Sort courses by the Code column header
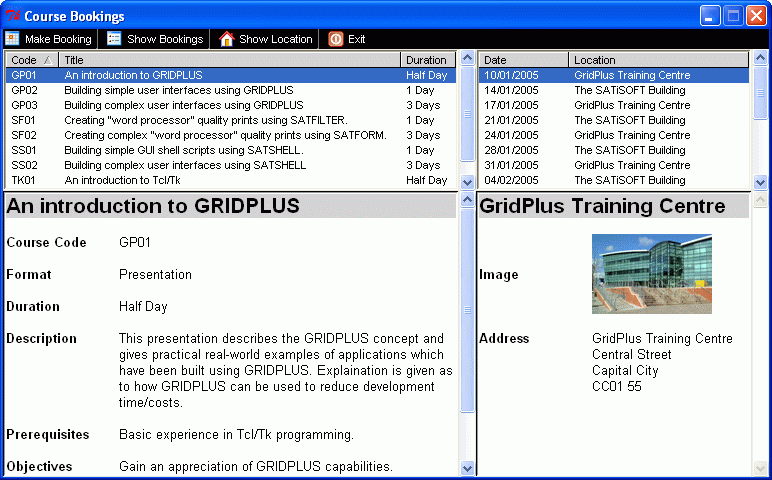The image size is (772, 480). tap(30, 60)
